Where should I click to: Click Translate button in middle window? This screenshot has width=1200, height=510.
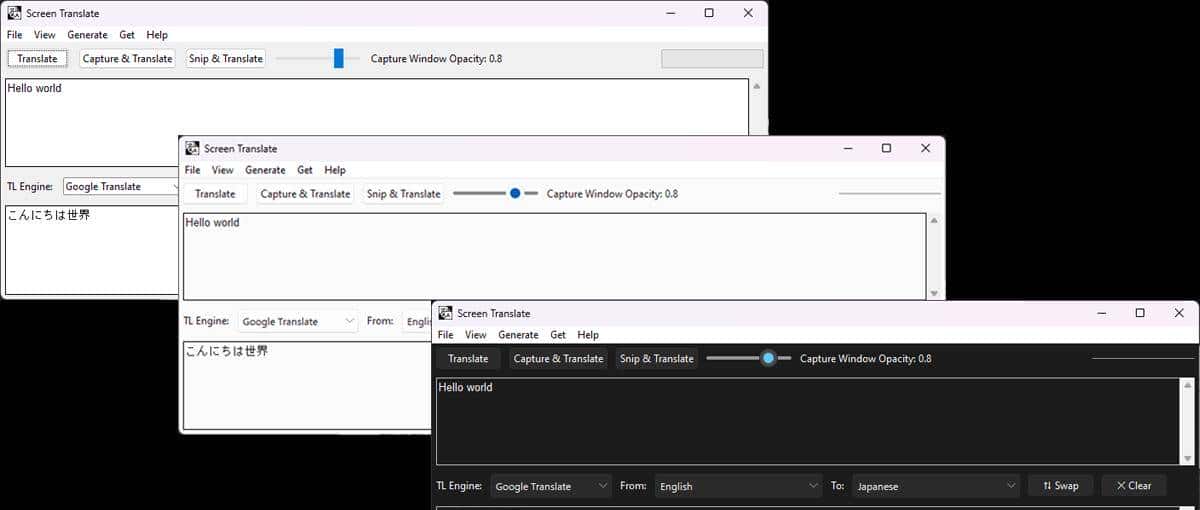point(215,194)
